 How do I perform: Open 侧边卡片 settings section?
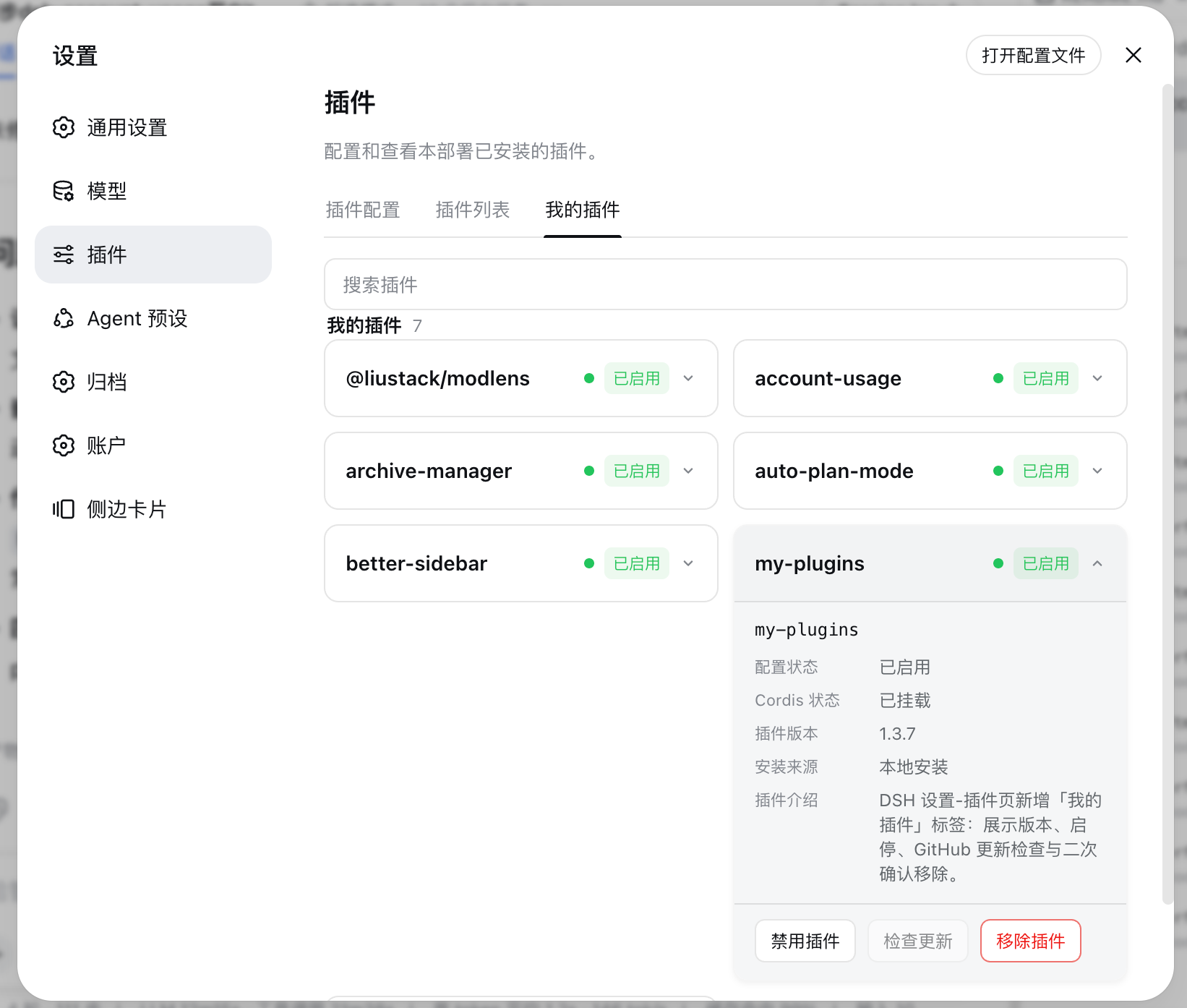point(153,509)
